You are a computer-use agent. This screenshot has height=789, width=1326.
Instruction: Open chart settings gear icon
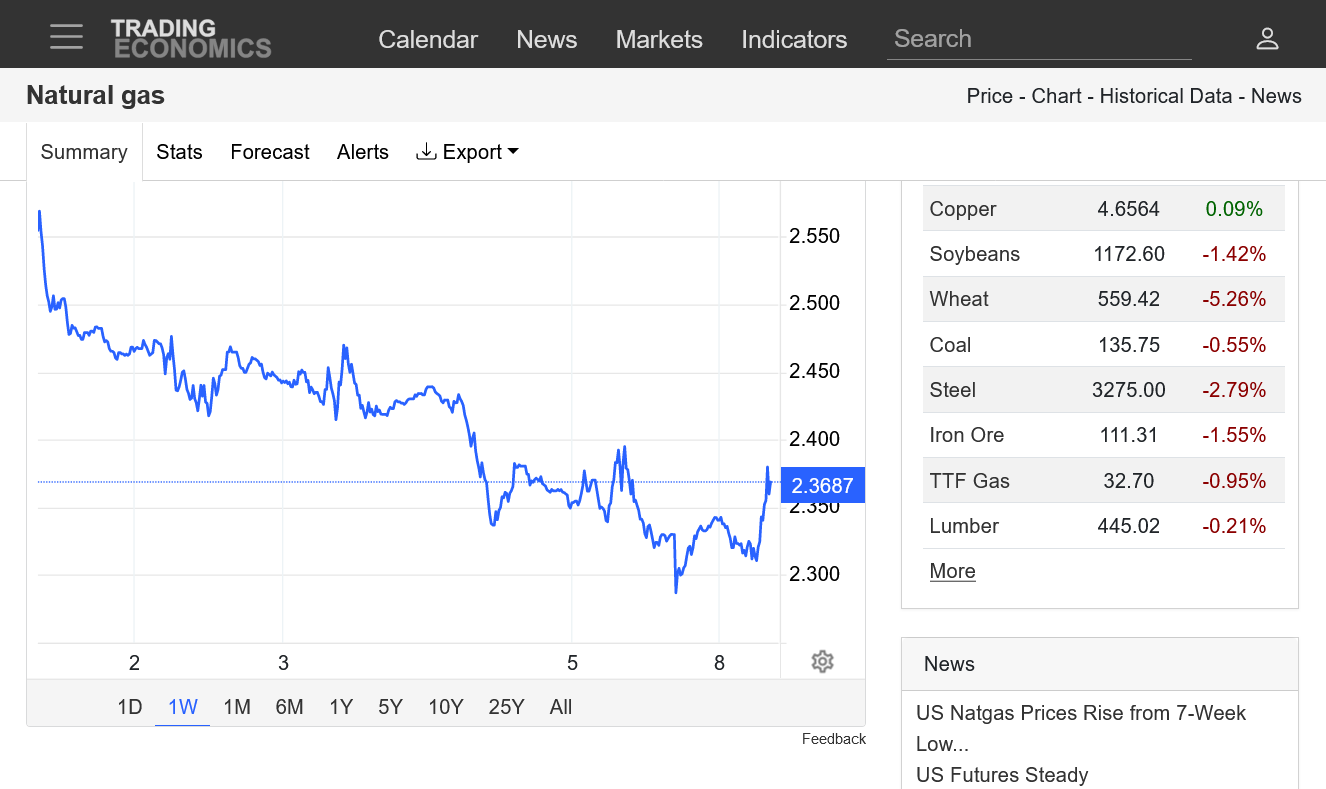tap(822, 661)
